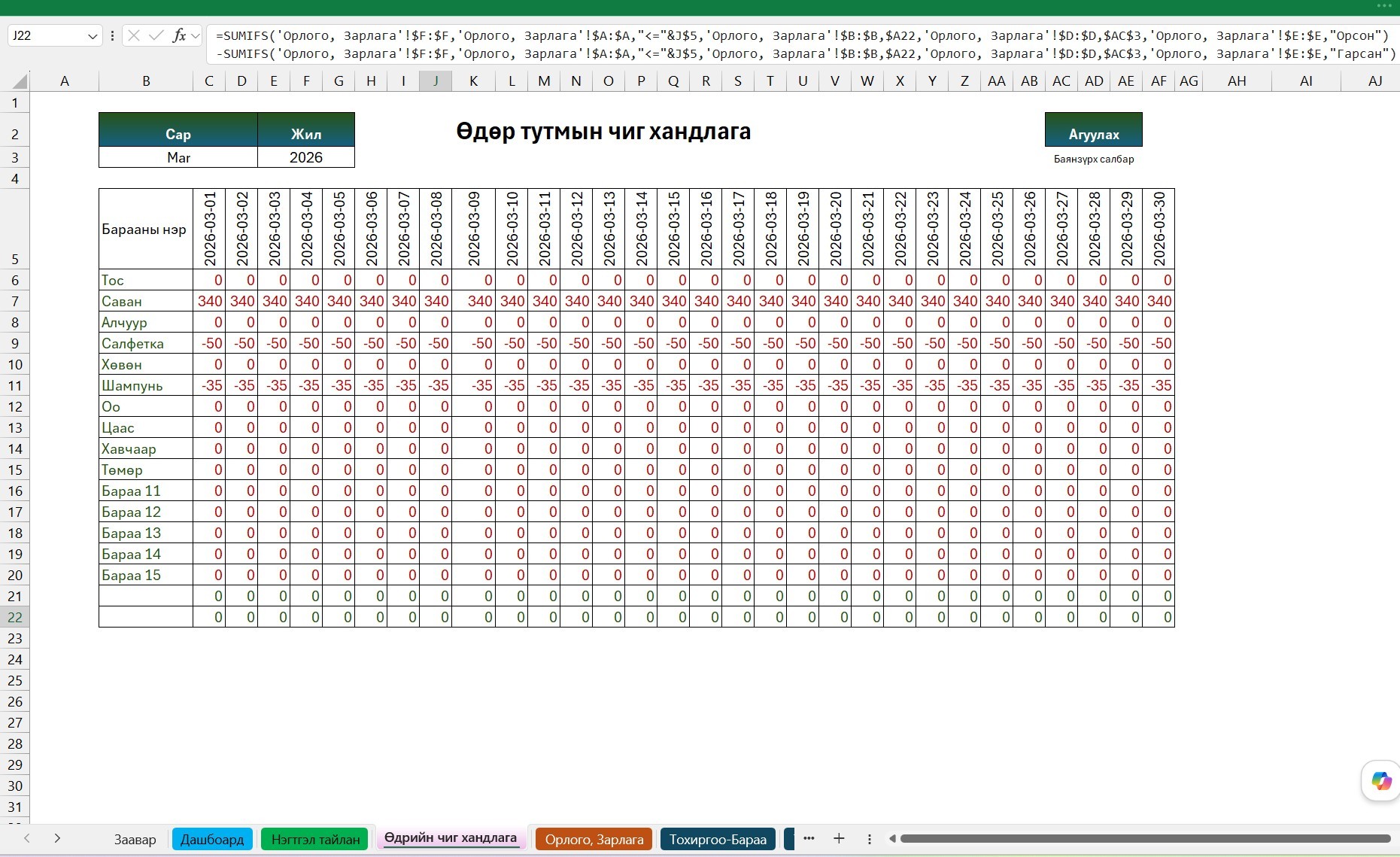Add a new sheet with plus icon

click(x=839, y=838)
